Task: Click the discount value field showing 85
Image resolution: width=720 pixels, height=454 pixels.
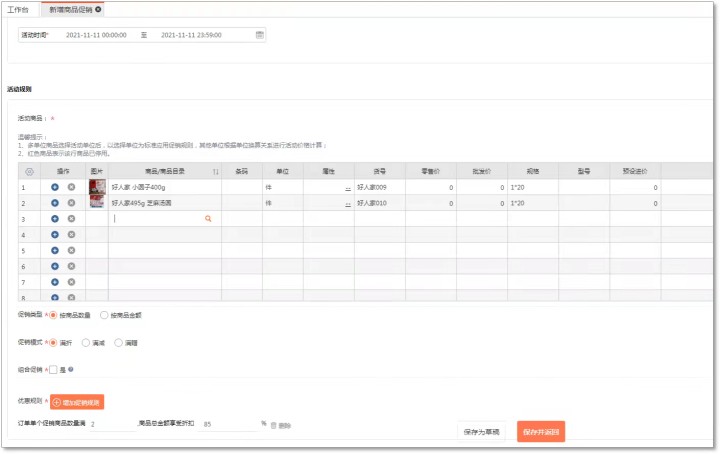Action: point(228,424)
